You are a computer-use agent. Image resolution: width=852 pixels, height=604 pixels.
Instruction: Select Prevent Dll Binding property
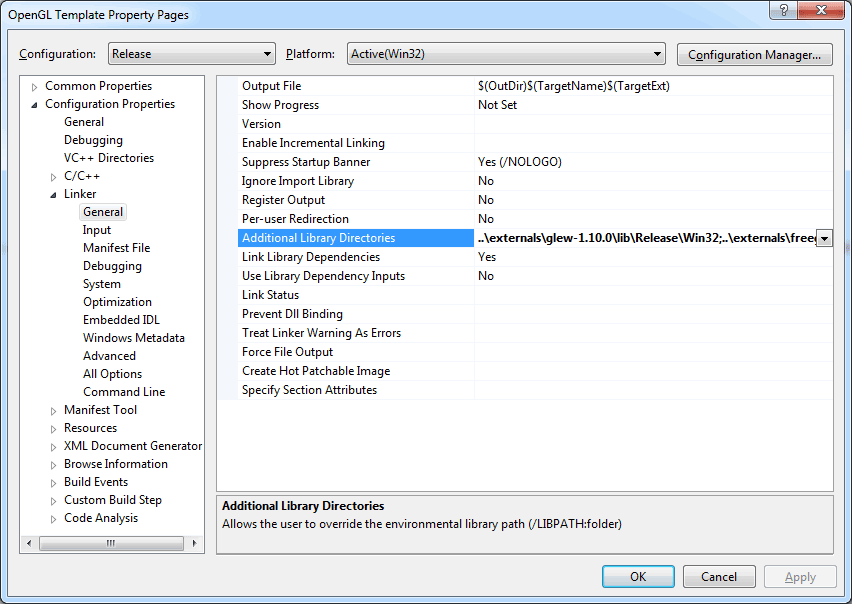click(x=355, y=314)
